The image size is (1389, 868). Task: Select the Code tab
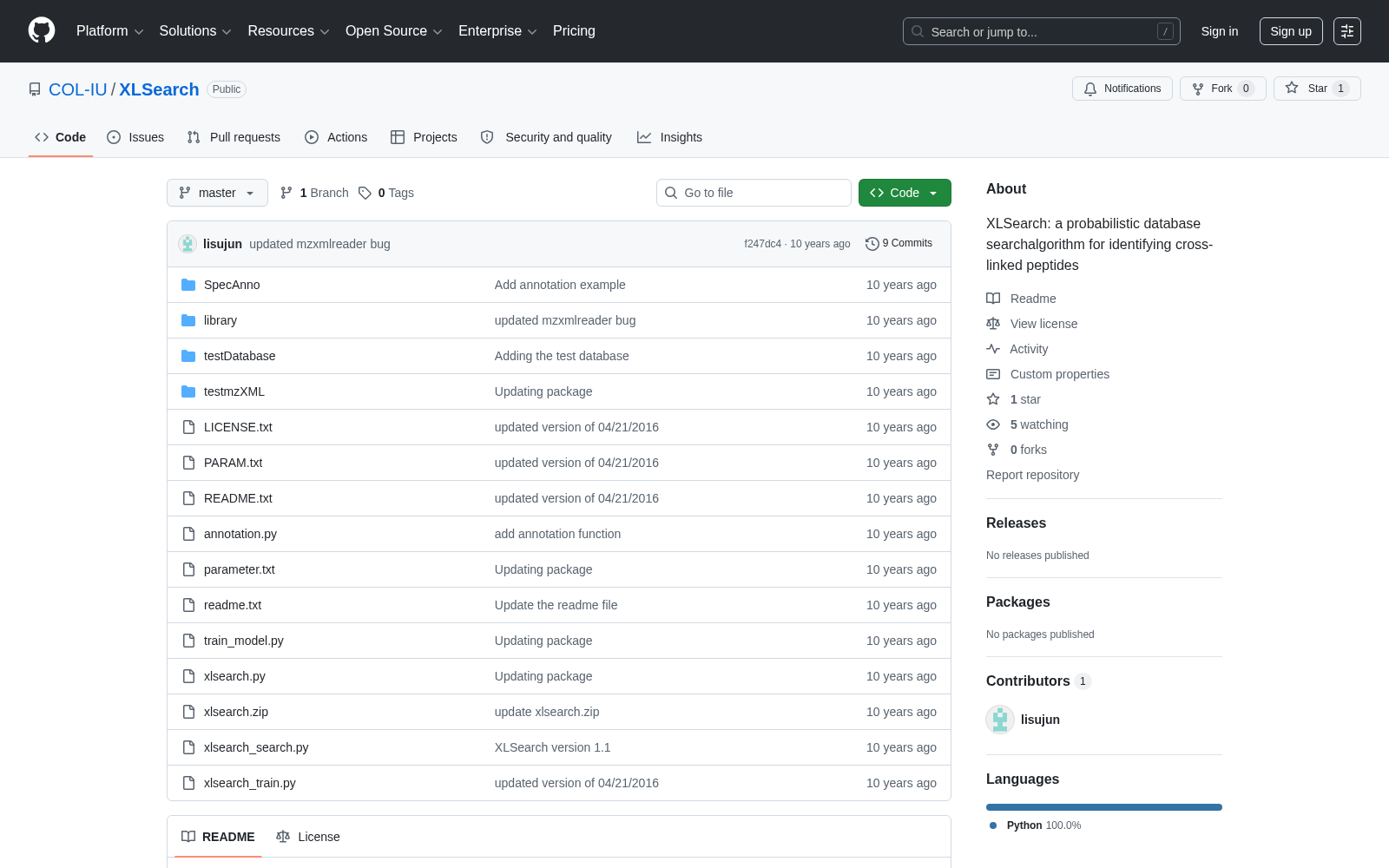click(x=61, y=137)
